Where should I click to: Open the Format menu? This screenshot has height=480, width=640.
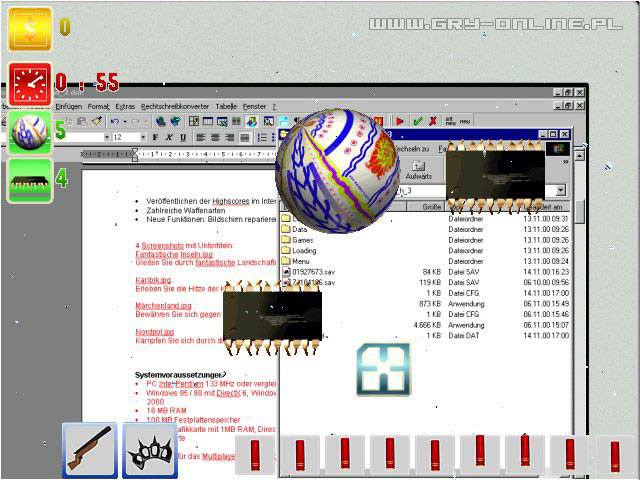coord(99,107)
